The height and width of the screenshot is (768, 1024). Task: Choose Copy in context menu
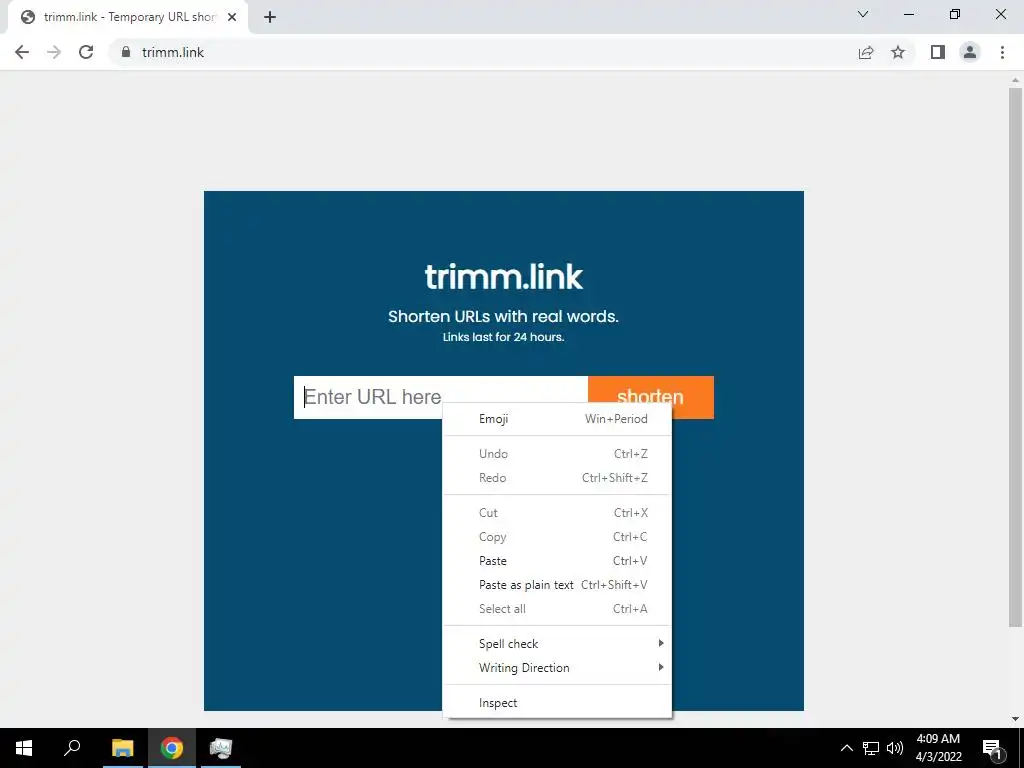(x=557, y=537)
